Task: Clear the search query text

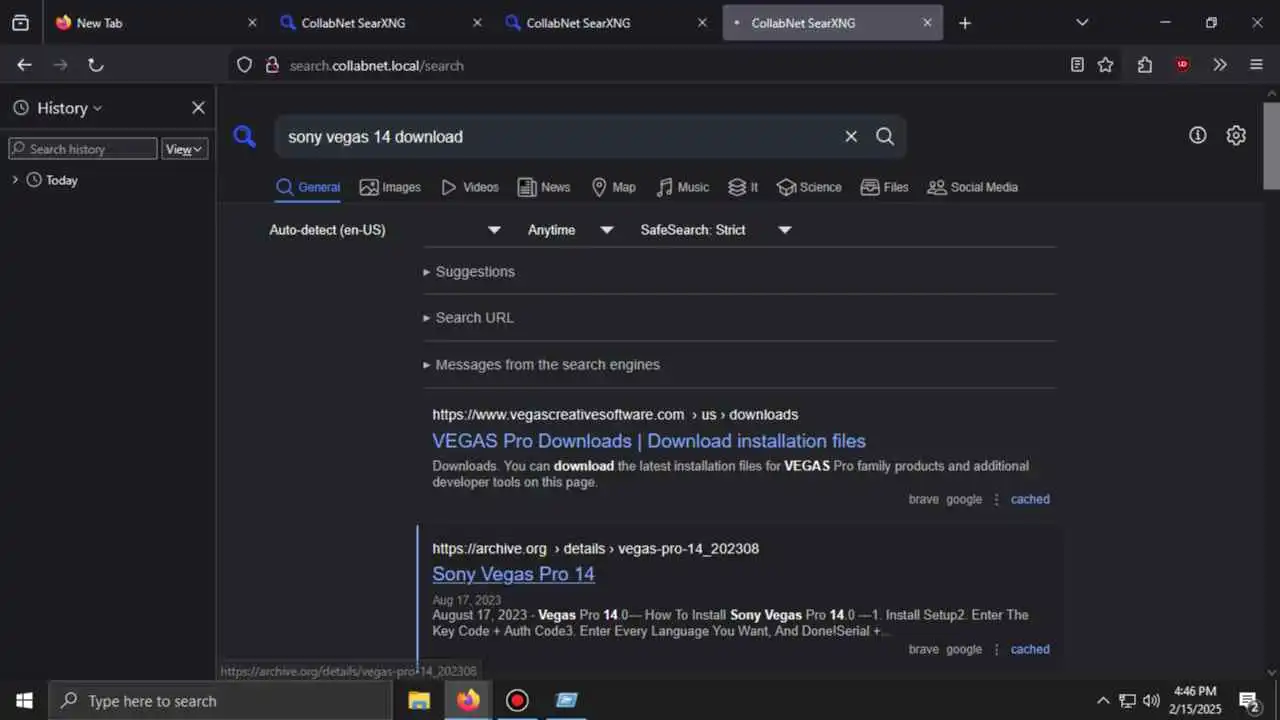Action: click(851, 137)
